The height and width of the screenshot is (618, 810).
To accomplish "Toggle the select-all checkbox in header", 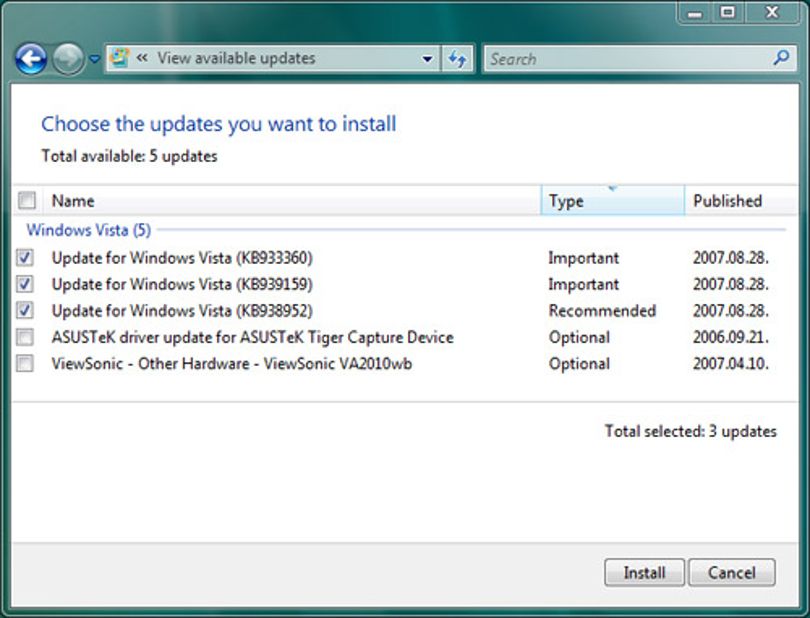I will coord(26,200).
